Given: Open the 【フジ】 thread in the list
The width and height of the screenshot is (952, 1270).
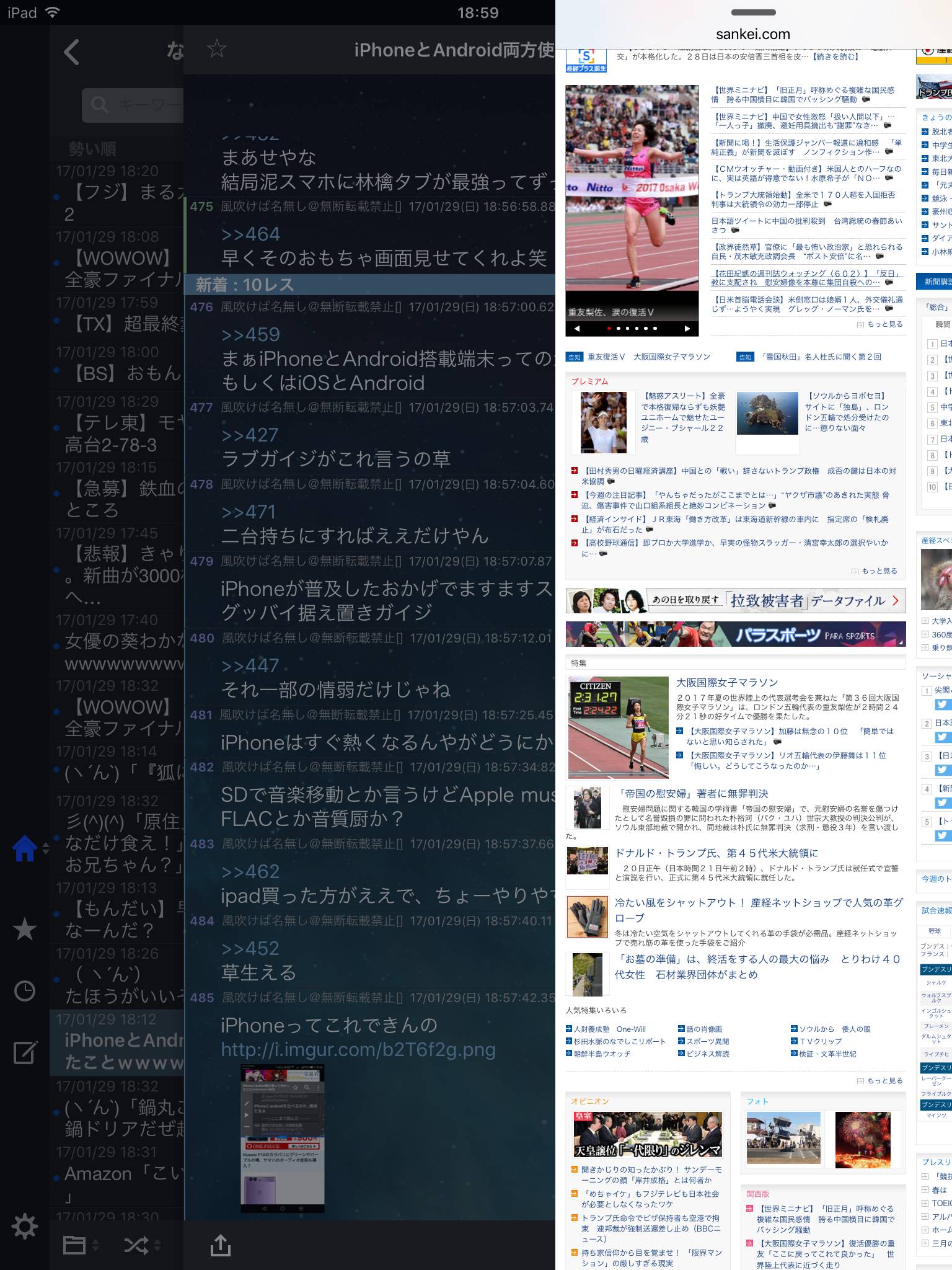Looking at the screenshot, I should 118,193.
